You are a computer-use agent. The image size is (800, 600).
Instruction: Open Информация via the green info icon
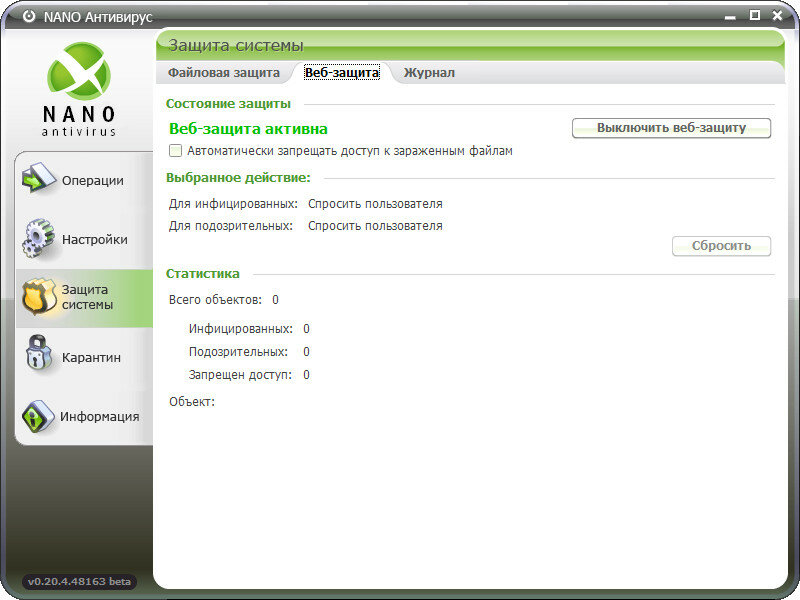coord(38,416)
